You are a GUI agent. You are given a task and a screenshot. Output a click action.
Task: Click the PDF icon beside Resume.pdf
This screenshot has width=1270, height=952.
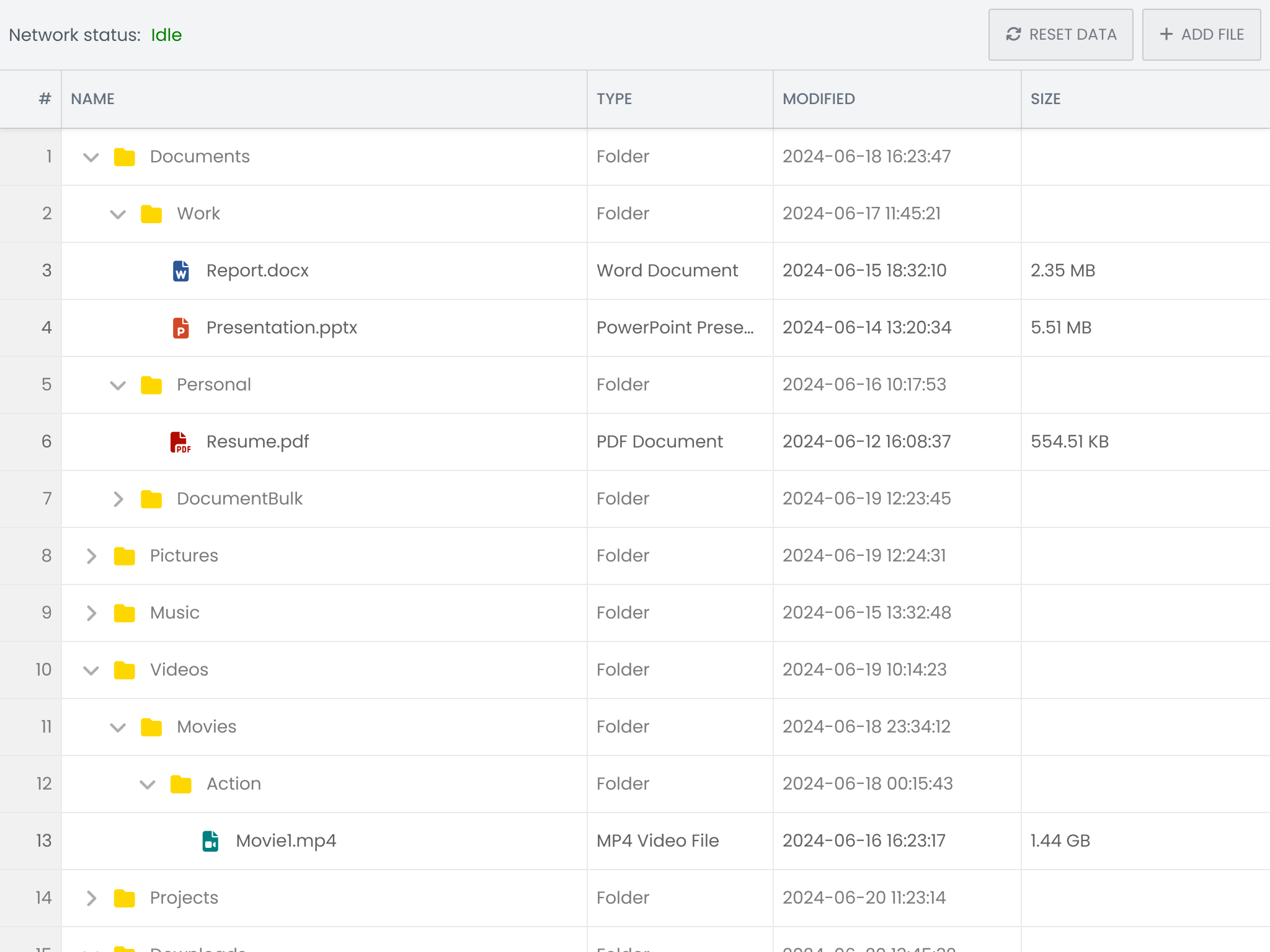pyautogui.click(x=180, y=442)
